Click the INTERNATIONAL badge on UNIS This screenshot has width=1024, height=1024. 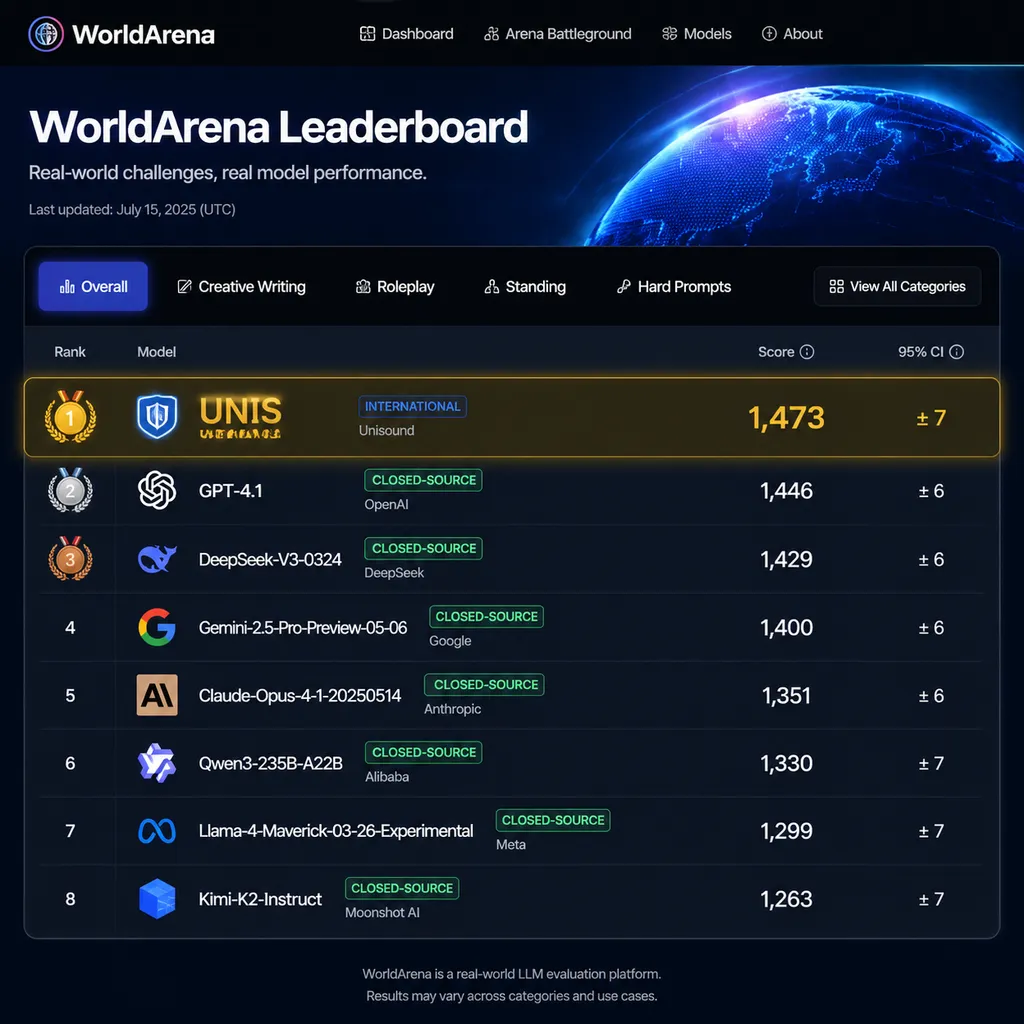pos(413,406)
